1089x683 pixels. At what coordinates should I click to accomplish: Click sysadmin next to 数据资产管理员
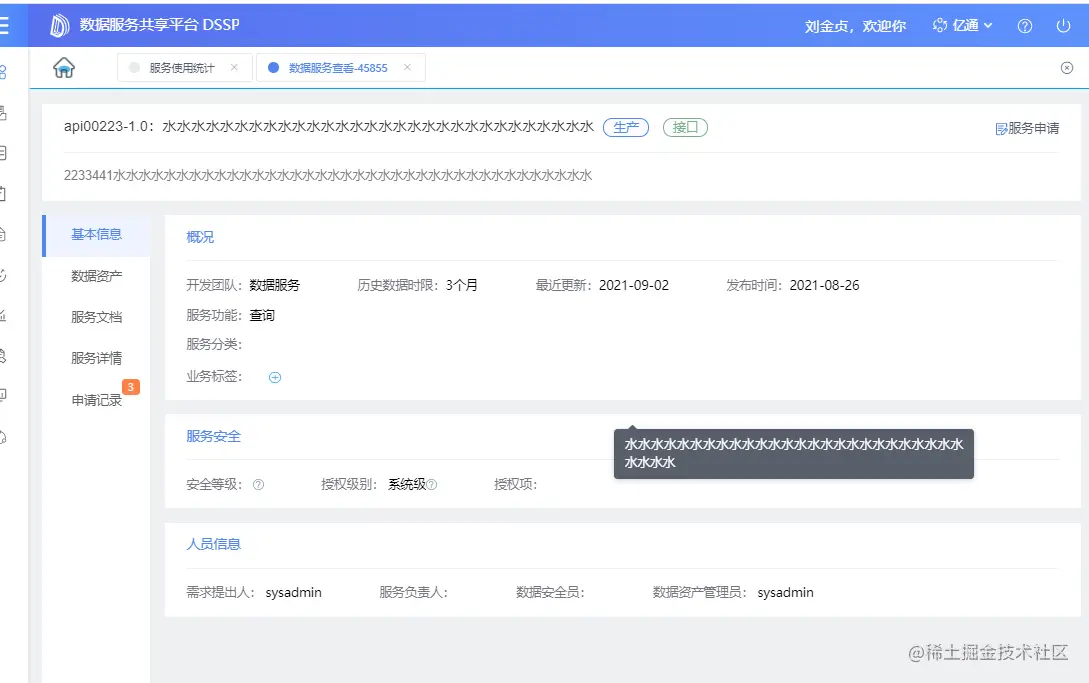[785, 593]
